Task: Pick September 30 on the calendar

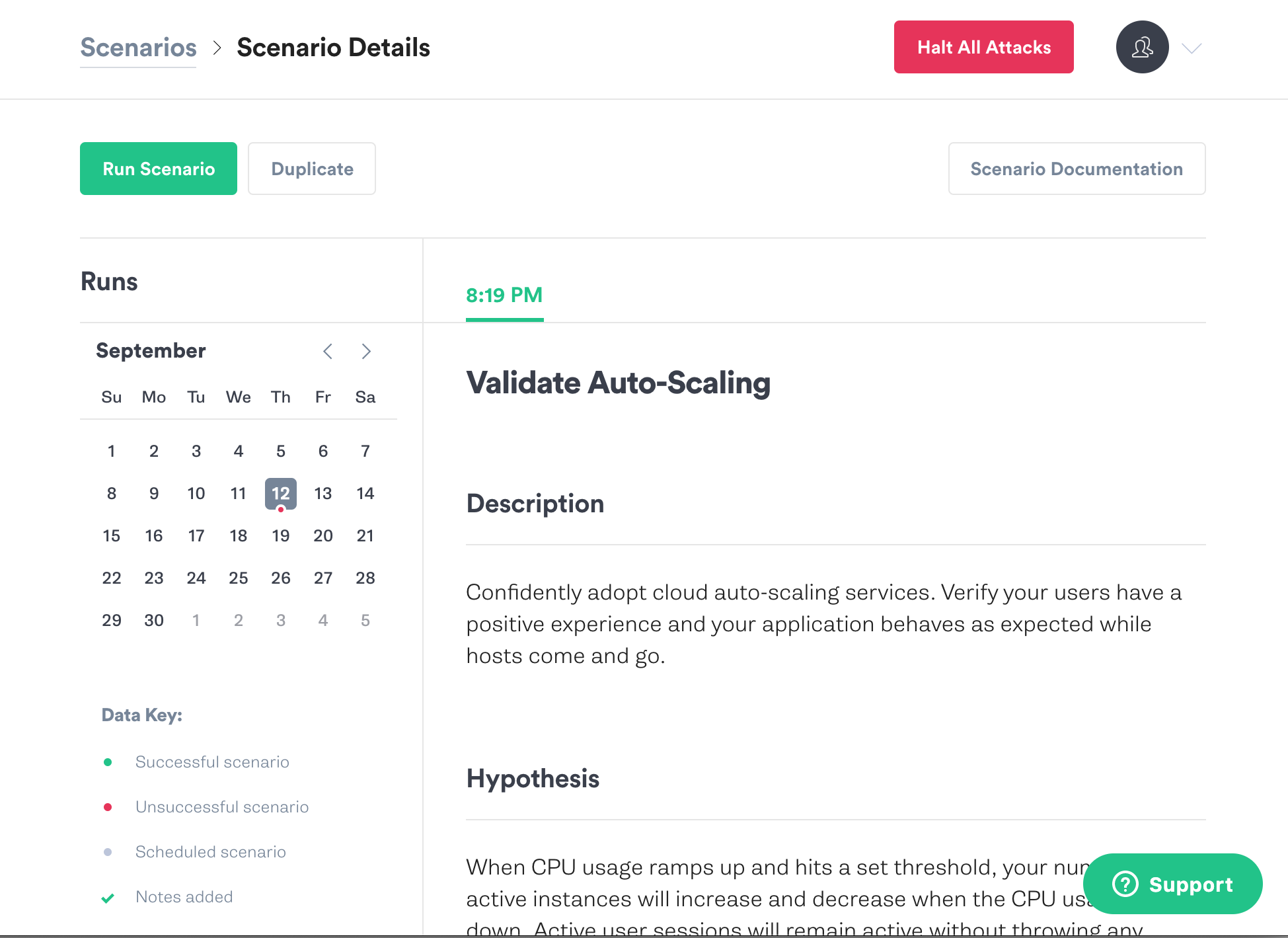Action: [154, 620]
